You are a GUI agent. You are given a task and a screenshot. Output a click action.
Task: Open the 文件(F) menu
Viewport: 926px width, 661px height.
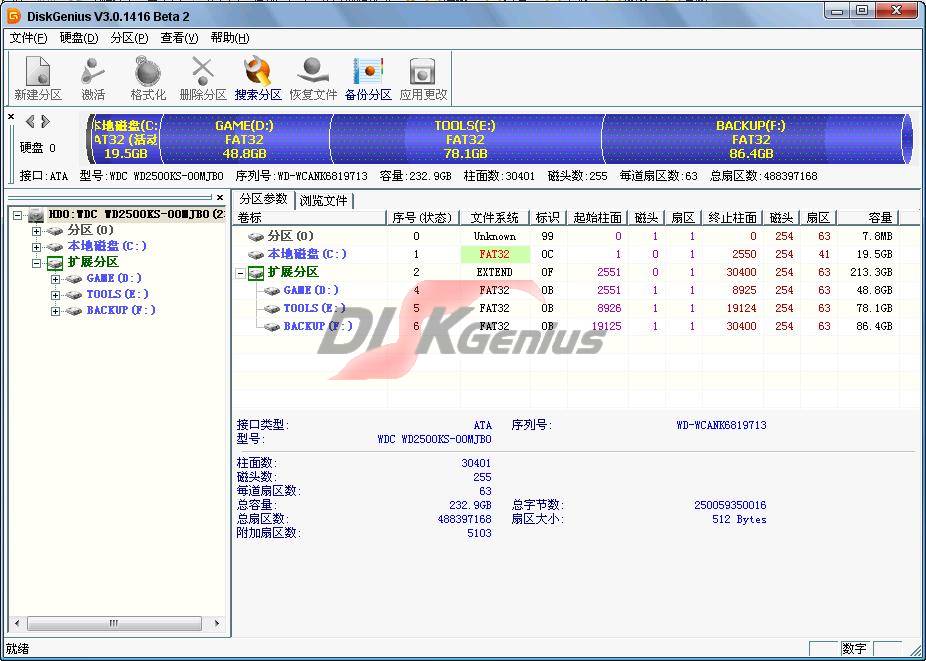tap(28, 38)
